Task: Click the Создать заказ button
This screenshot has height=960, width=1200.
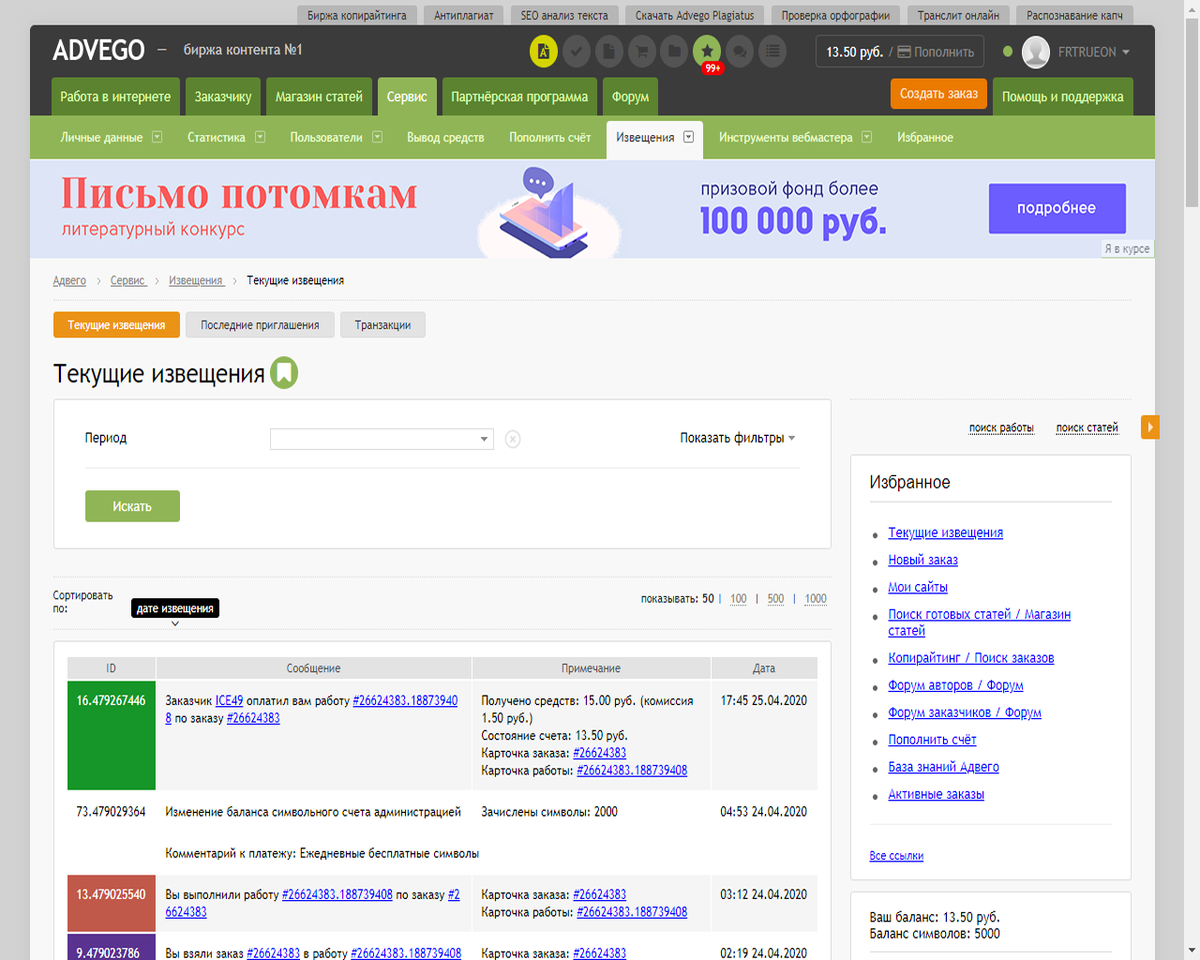Action: coord(939,94)
